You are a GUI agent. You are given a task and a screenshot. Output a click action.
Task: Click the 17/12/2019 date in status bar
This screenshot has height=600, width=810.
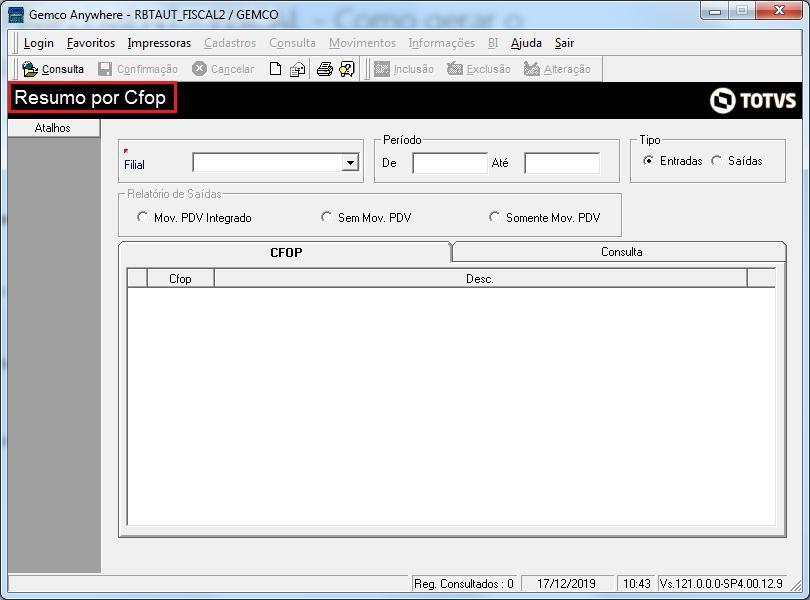[567, 583]
